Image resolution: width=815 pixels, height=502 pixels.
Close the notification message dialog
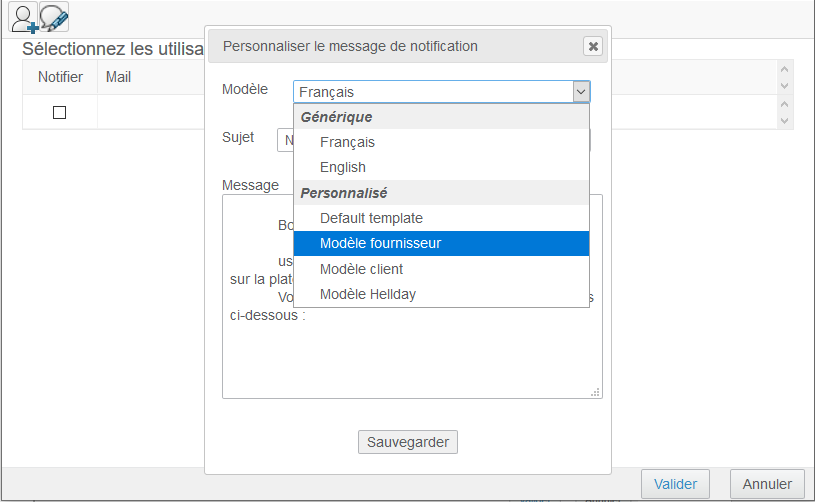(593, 46)
